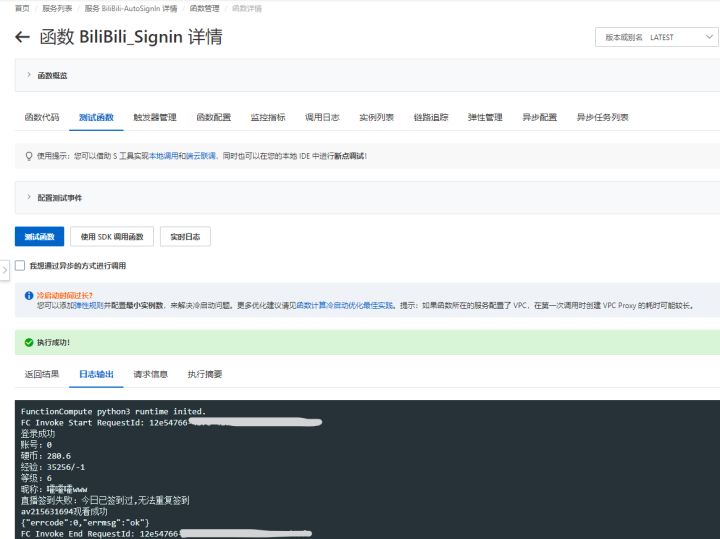720x539 pixels.
Task: Open the 异步配置 tab
Action: pos(540,117)
